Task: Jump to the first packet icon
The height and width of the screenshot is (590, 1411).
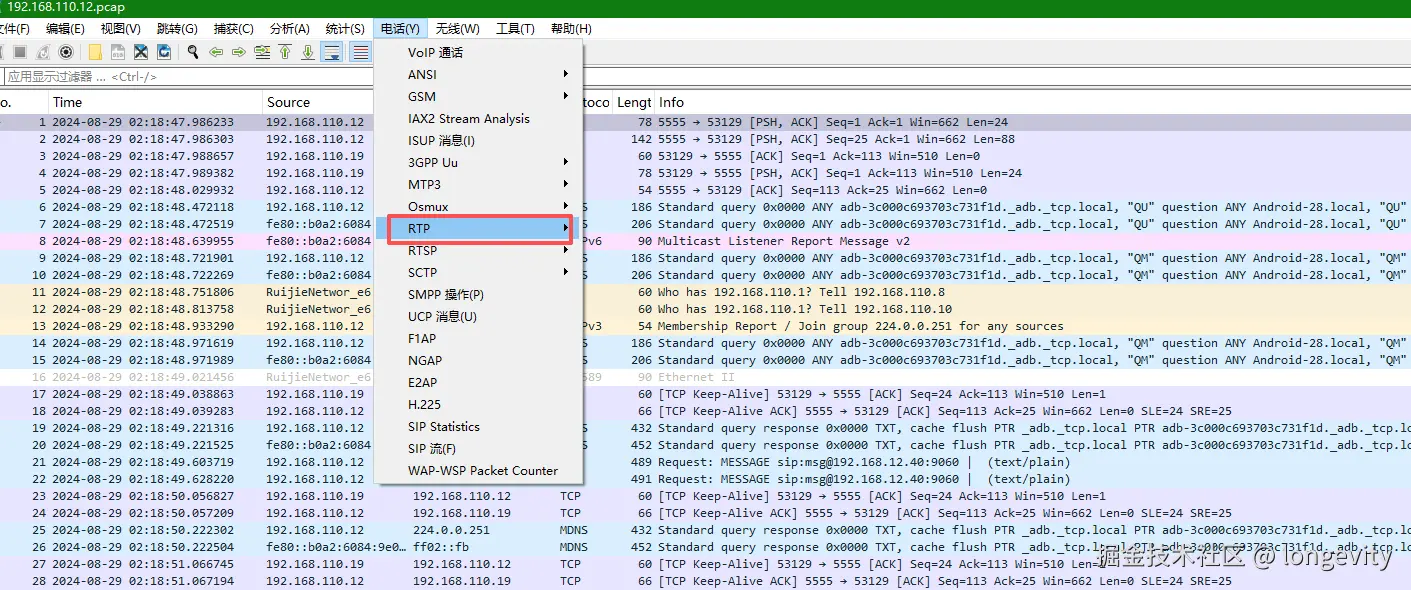Action: pyautogui.click(x=285, y=52)
